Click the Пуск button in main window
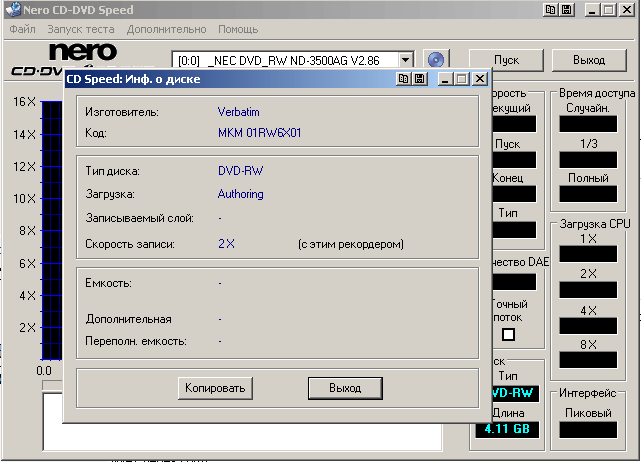This screenshot has width=641, height=462. coord(506,60)
